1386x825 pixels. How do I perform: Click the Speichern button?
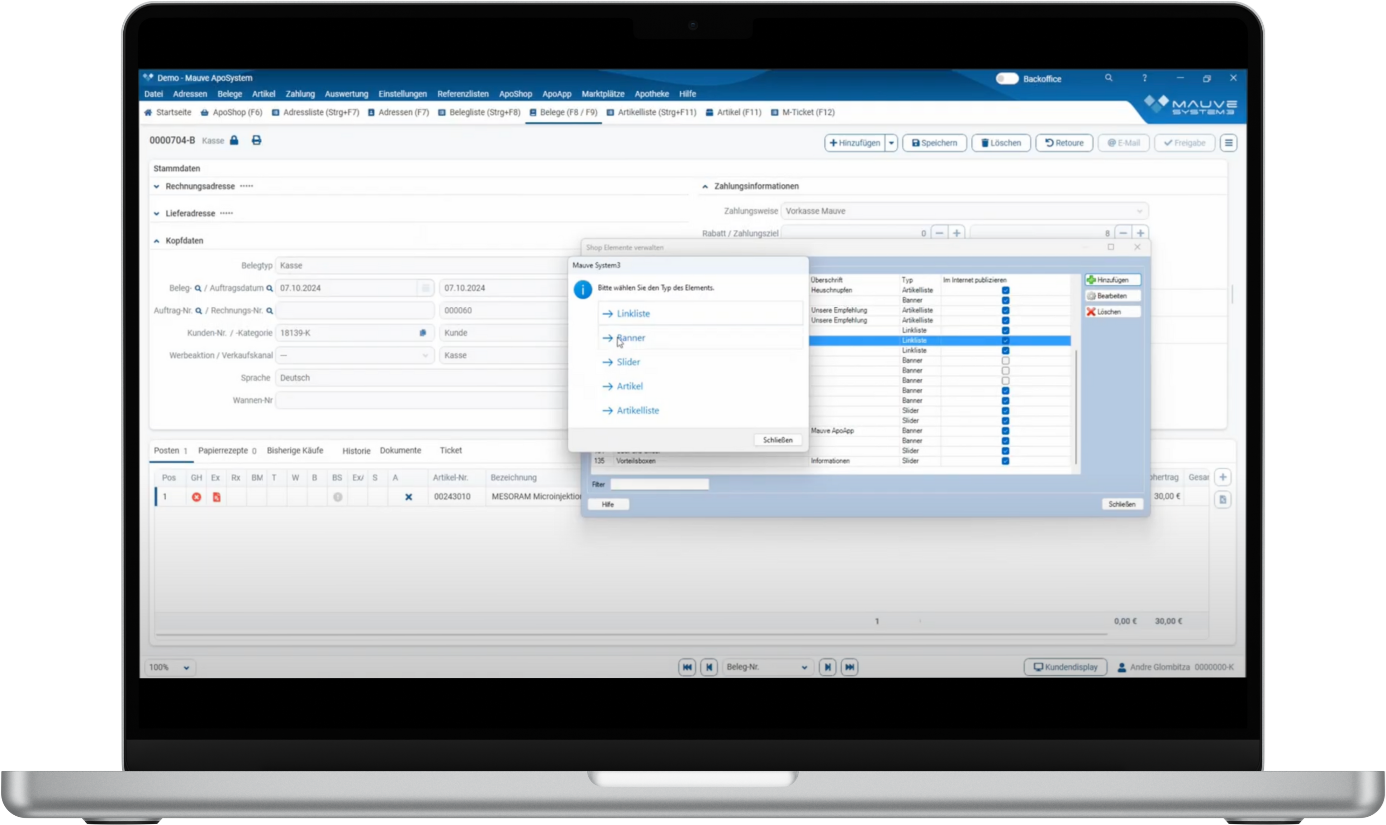[x=934, y=143]
